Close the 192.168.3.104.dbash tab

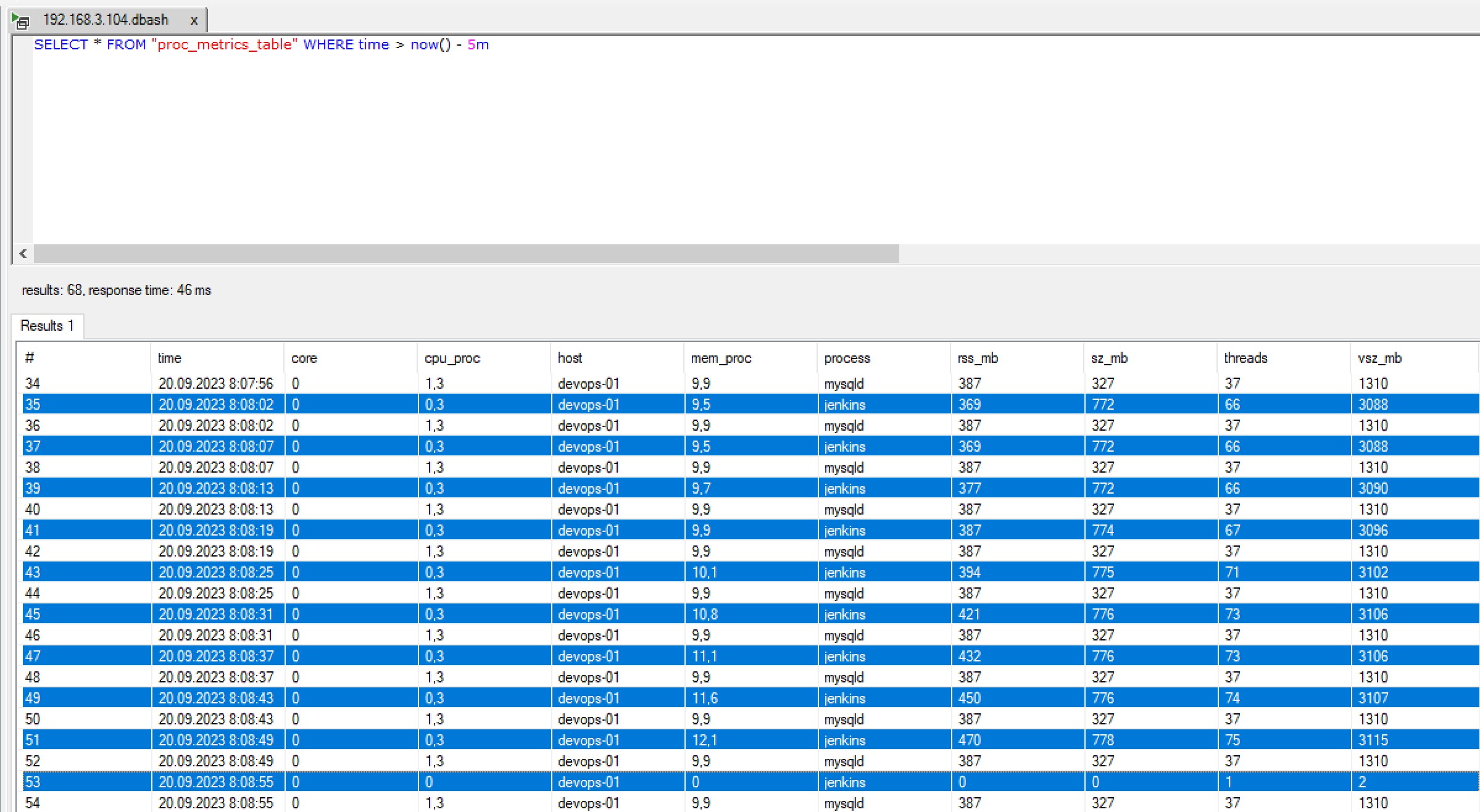coord(194,21)
